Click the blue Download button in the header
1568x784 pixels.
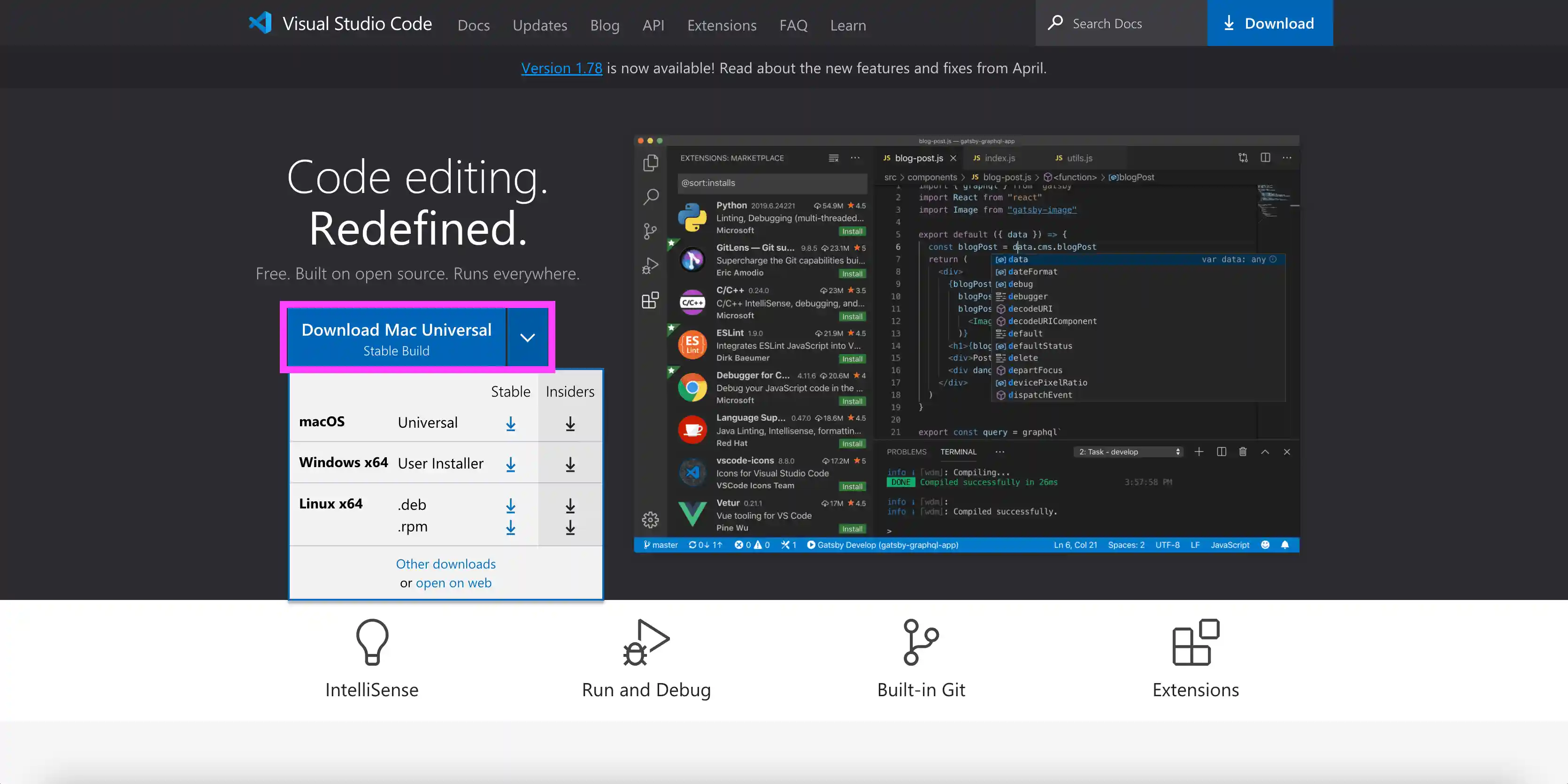pyautogui.click(x=1270, y=23)
